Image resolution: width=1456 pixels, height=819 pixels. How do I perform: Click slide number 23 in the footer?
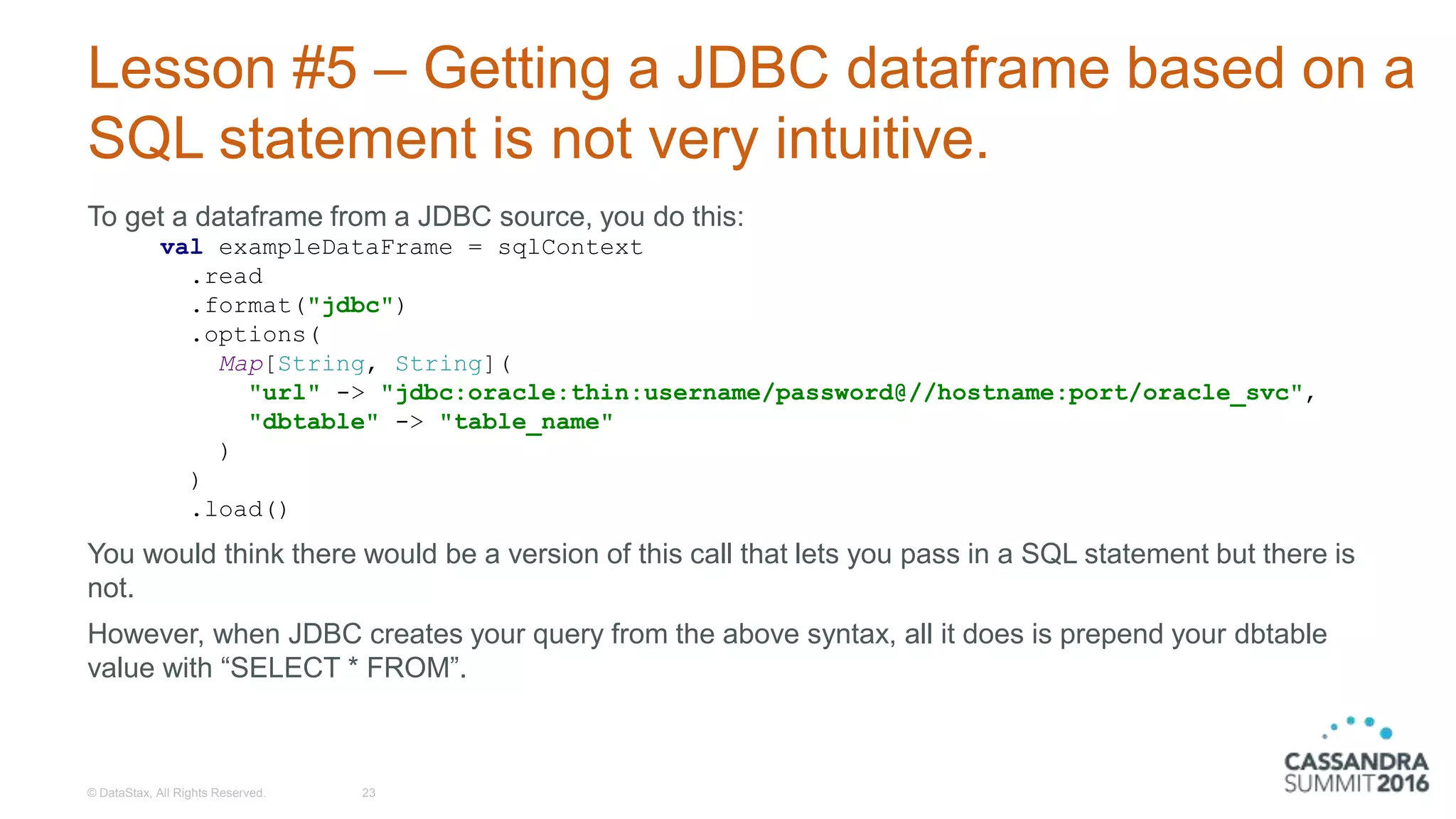point(368,793)
